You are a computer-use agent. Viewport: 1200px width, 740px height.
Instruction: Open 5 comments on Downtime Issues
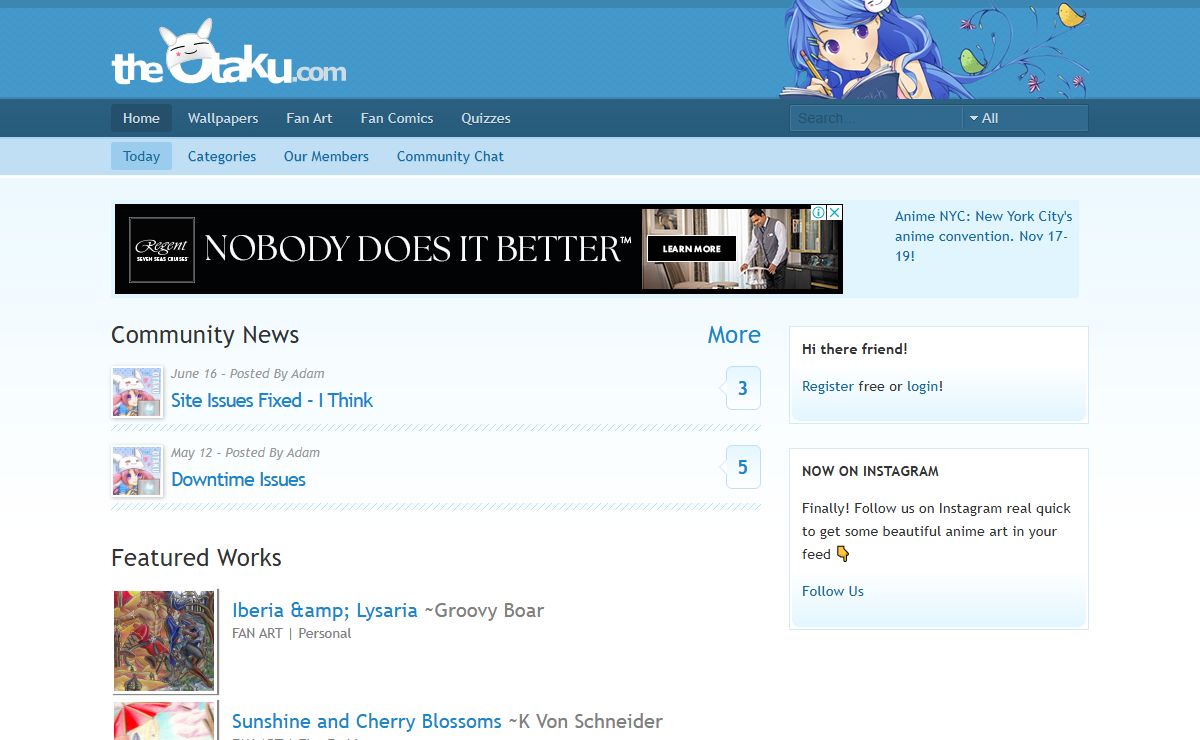click(x=742, y=467)
